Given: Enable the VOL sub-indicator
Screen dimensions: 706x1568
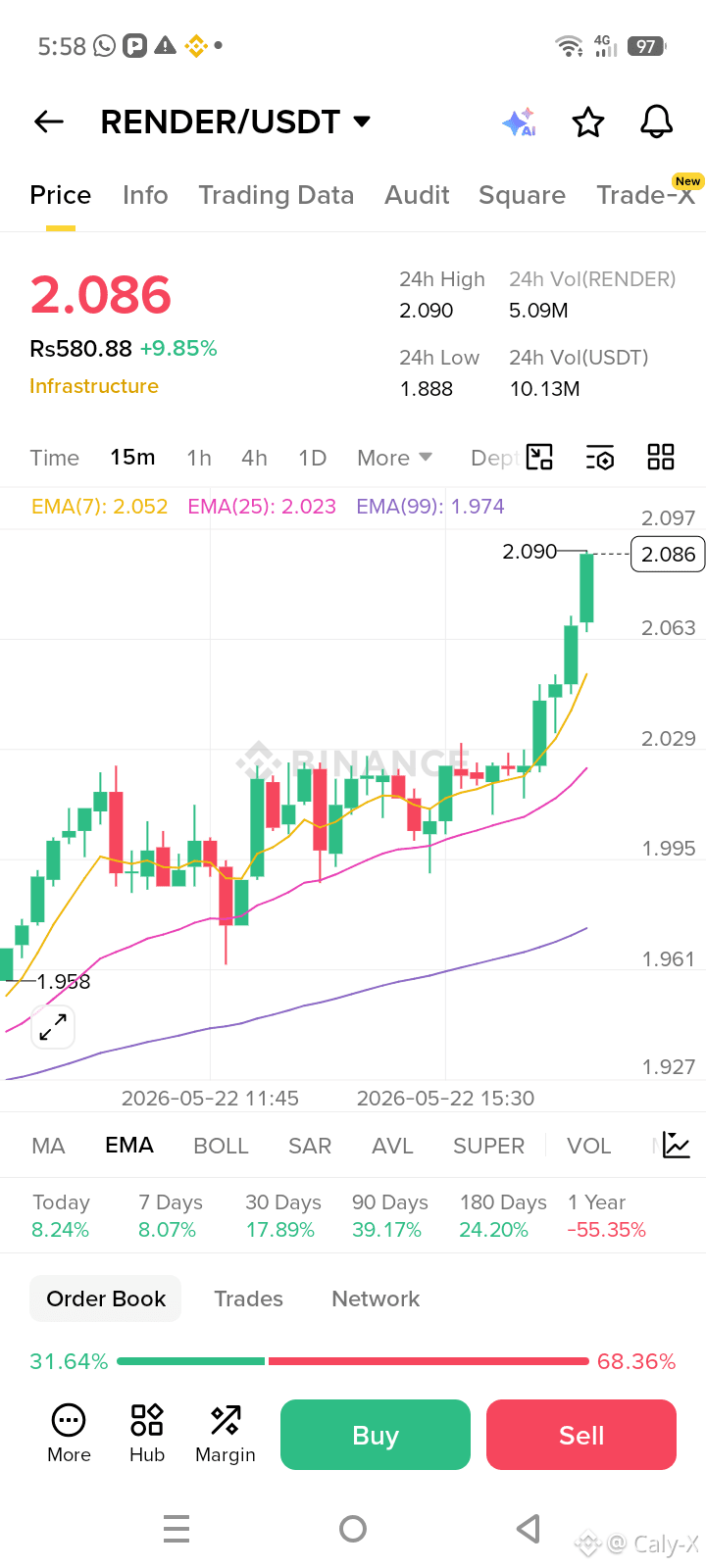Looking at the screenshot, I should [588, 1146].
